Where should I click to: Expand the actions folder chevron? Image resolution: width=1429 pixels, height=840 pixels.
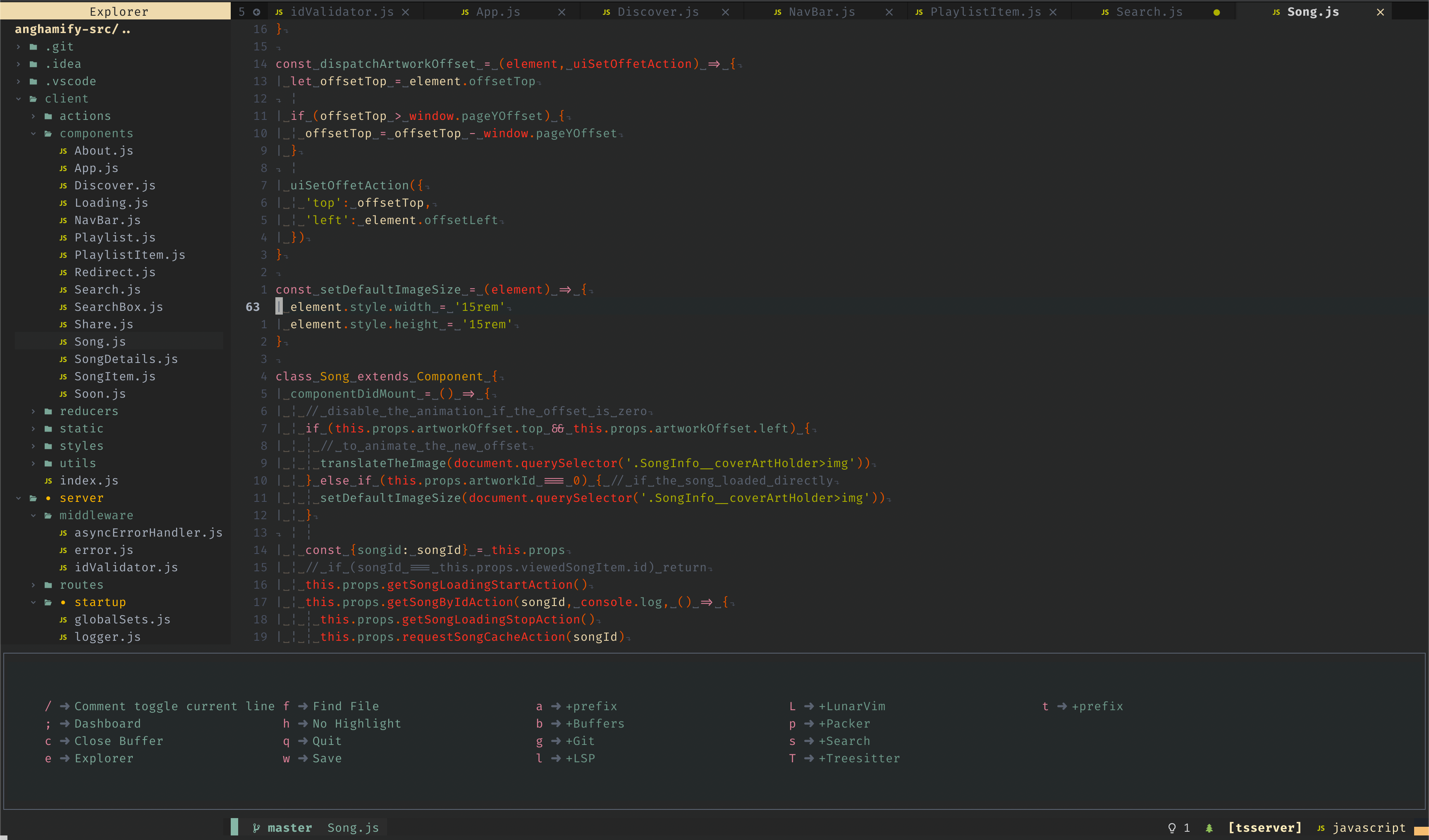pos(33,116)
